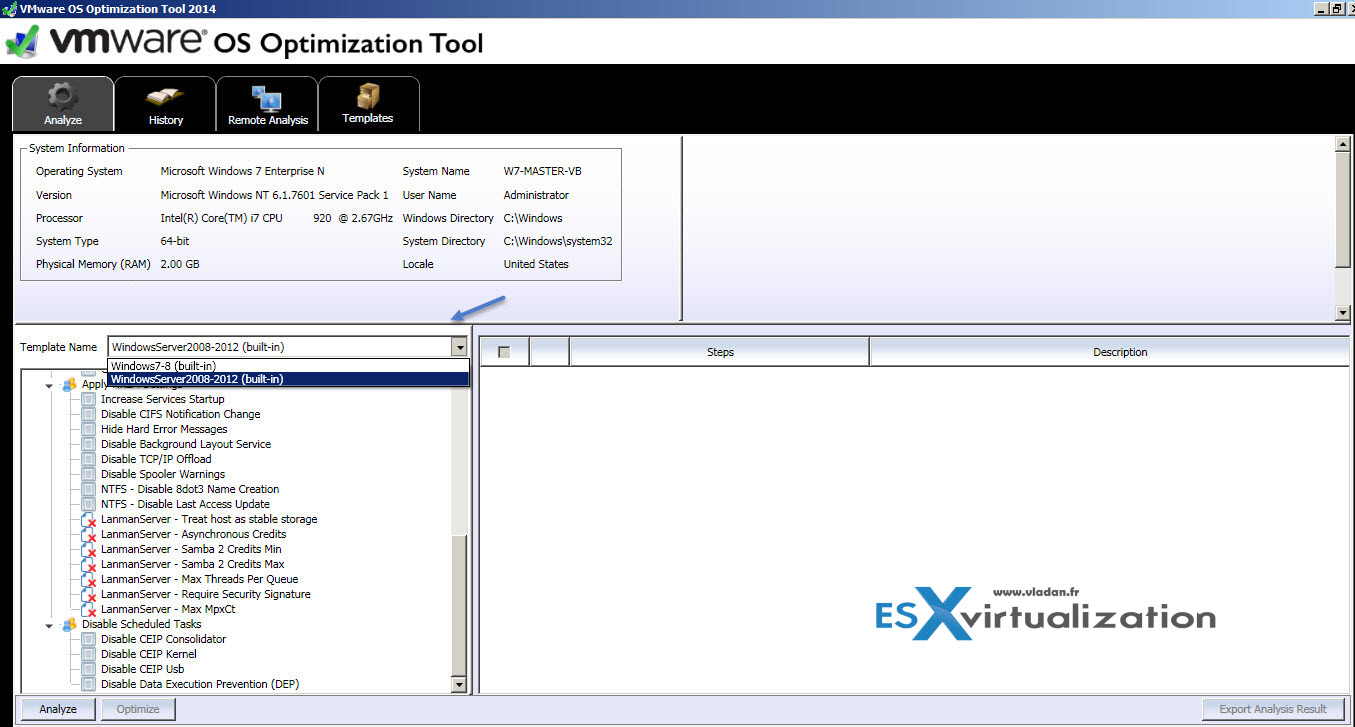Select red-X icon for LanmanServer Max MpxCt

click(89, 610)
